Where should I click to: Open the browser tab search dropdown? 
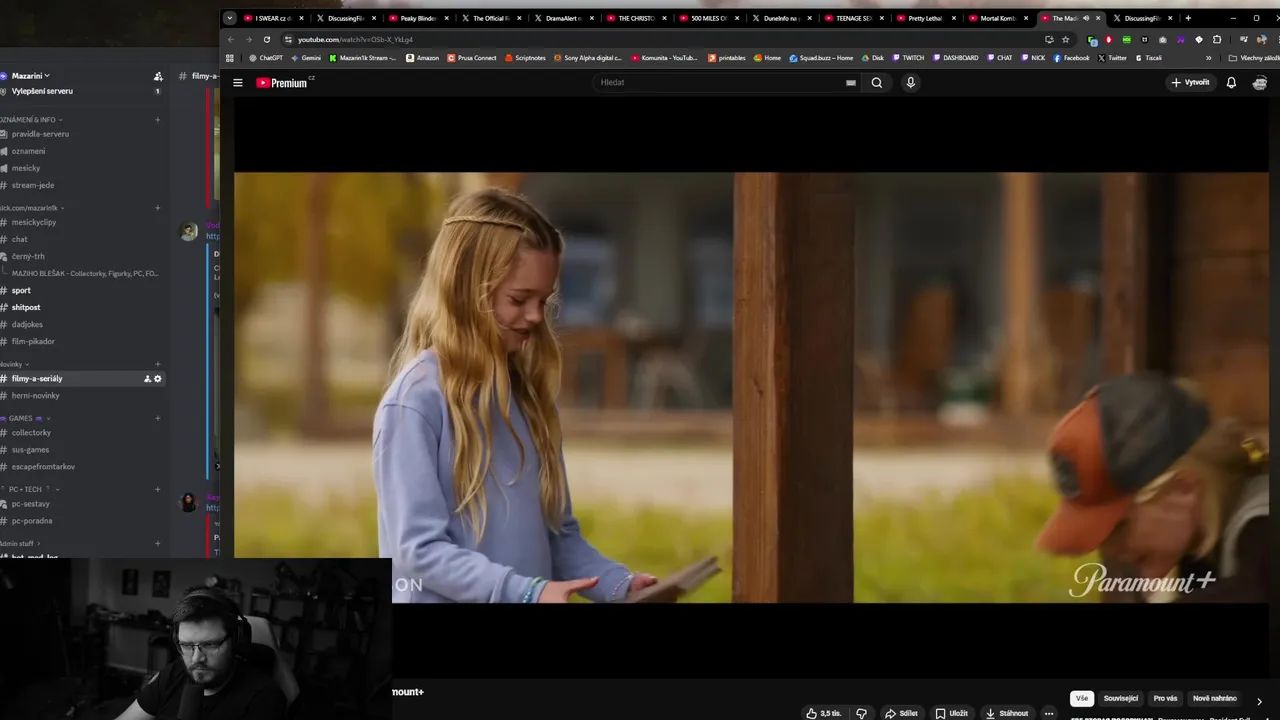coord(229,18)
